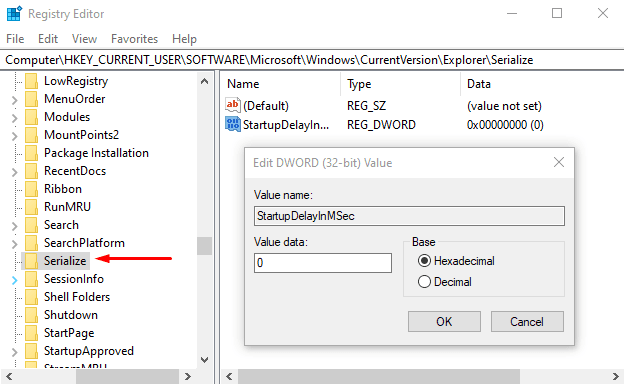
Task: Click the MountPoints2 folder icon
Action: [31, 135]
